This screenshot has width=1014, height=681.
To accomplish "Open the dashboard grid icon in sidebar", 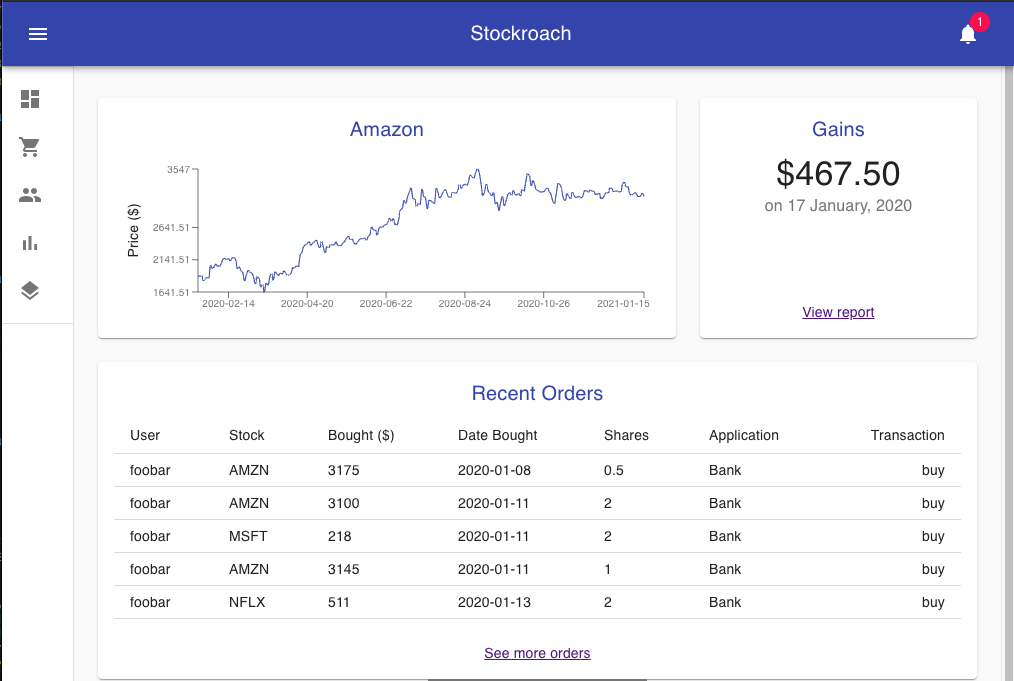I will 30,99.
